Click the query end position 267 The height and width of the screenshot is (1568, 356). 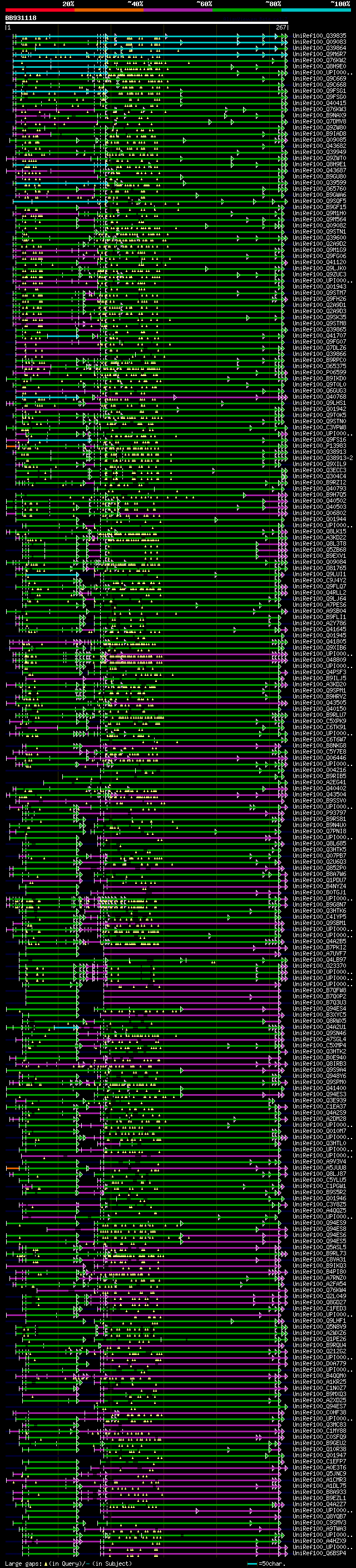(x=281, y=27)
